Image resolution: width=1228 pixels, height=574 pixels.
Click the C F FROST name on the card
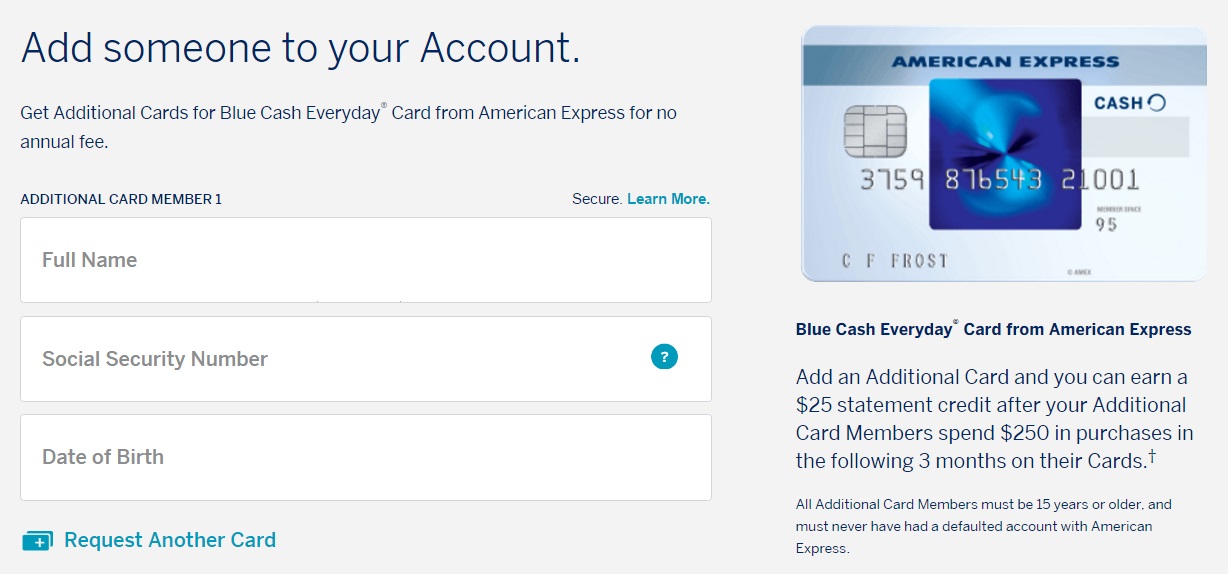895,261
